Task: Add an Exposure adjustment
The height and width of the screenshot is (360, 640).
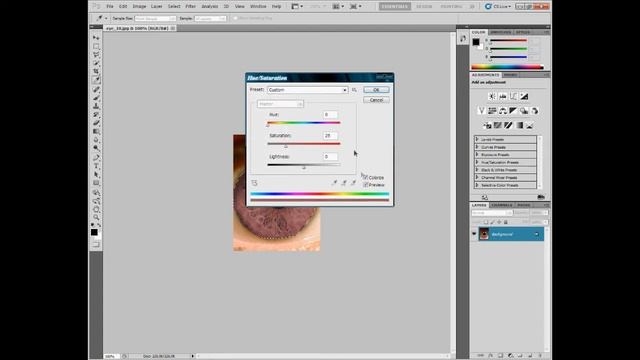Action: [524, 96]
